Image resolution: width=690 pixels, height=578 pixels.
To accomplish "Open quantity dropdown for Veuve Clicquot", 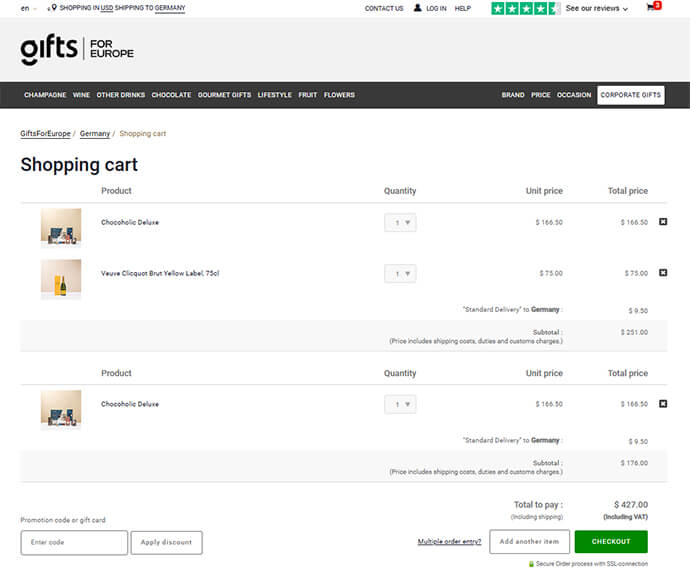I will [400, 273].
